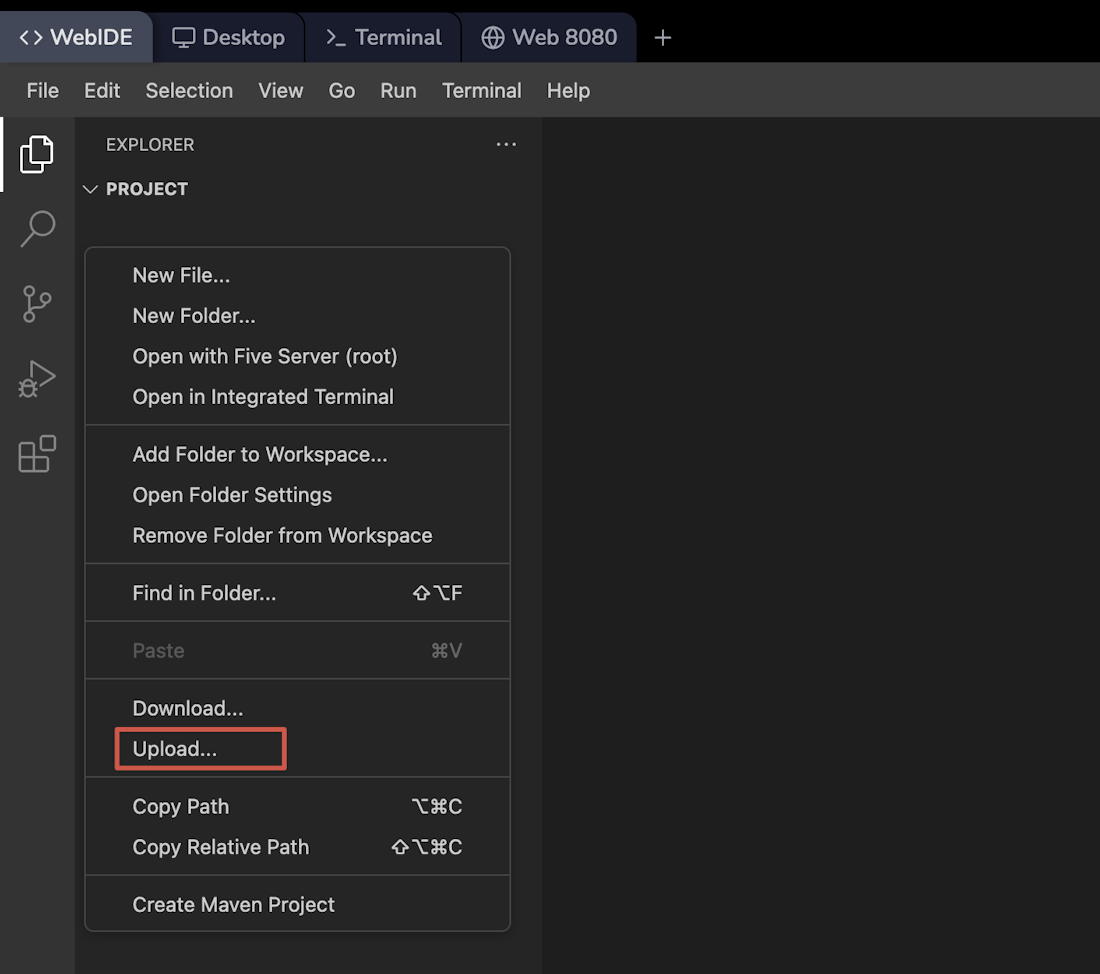The height and width of the screenshot is (974, 1100).
Task: Select Open with Five Server (root)
Action: click(264, 356)
